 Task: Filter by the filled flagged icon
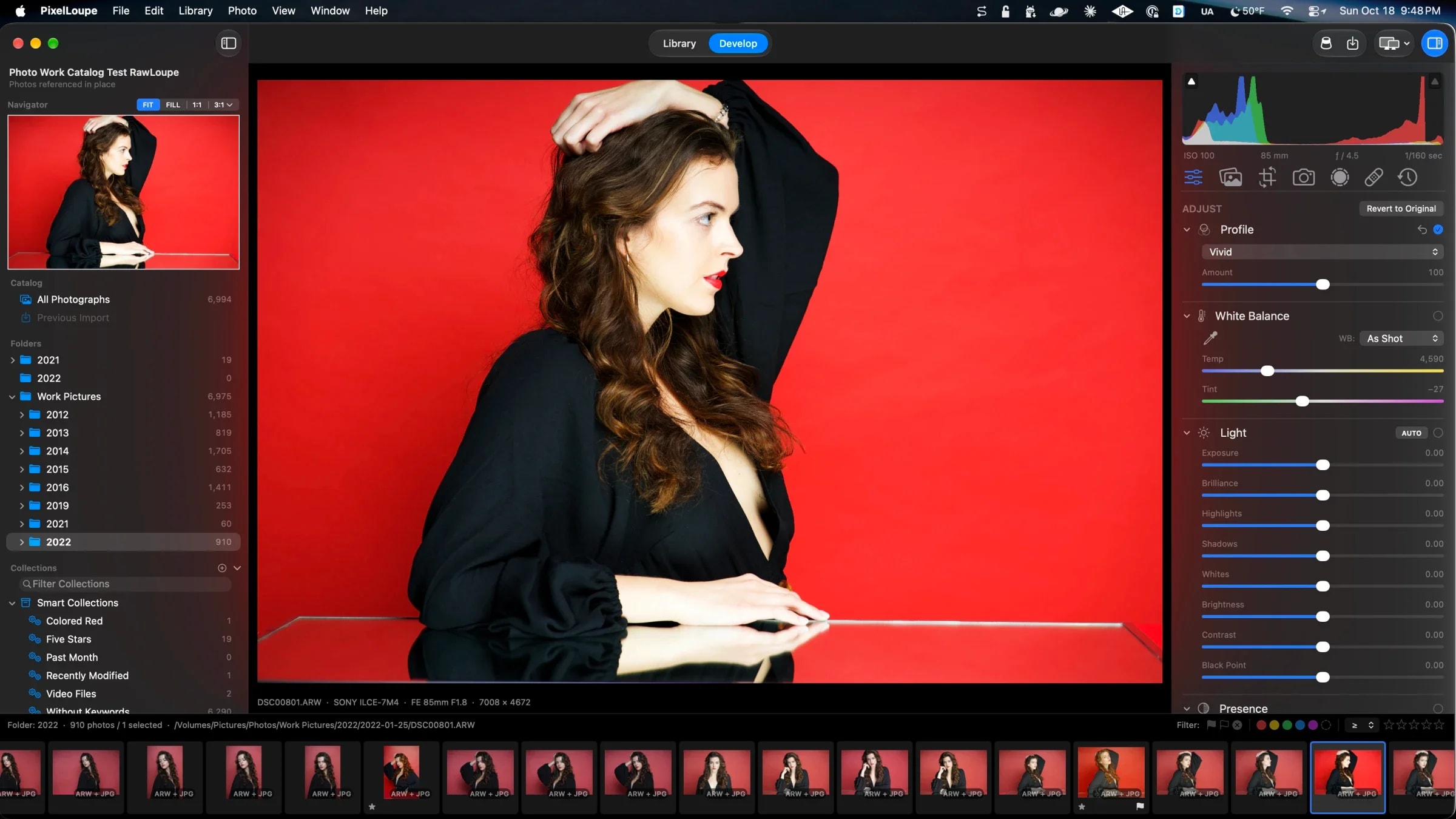(1211, 725)
